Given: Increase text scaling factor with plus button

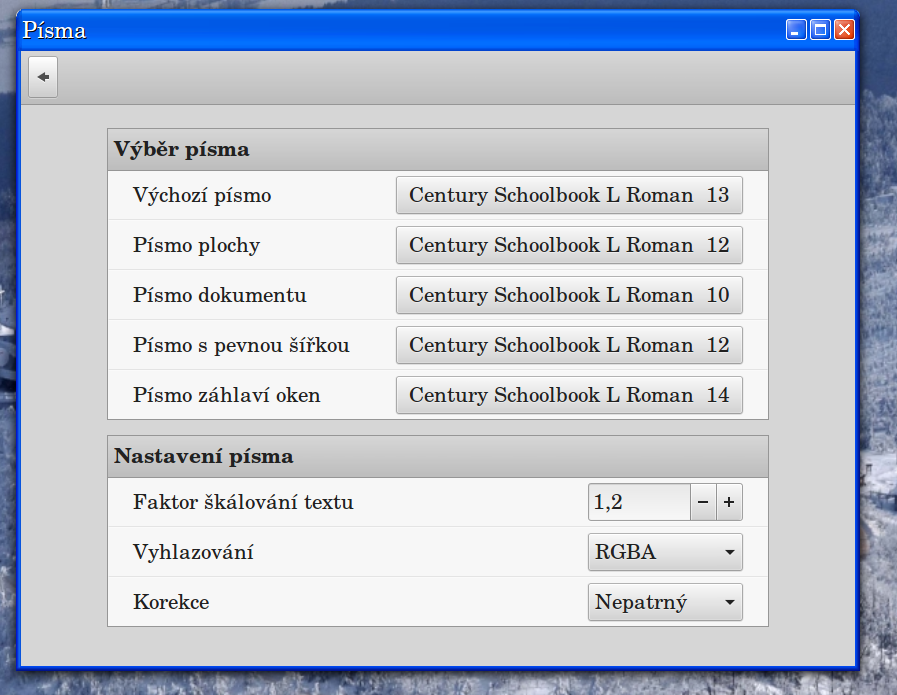Looking at the screenshot, I should 729,503.
